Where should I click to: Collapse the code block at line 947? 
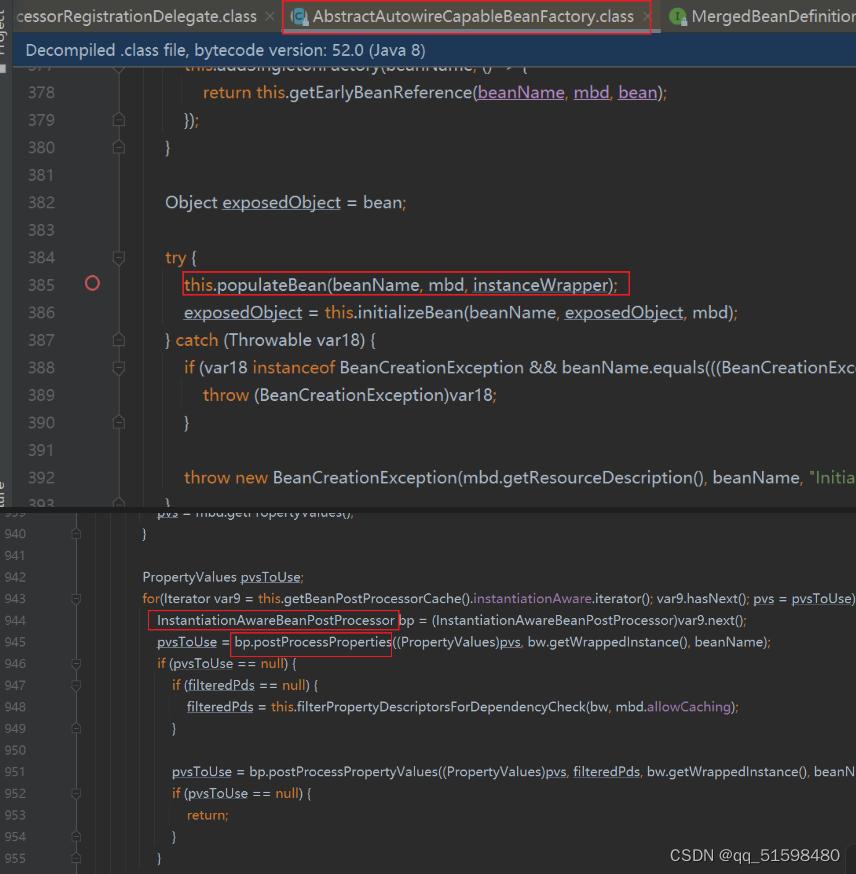[75, 685]
